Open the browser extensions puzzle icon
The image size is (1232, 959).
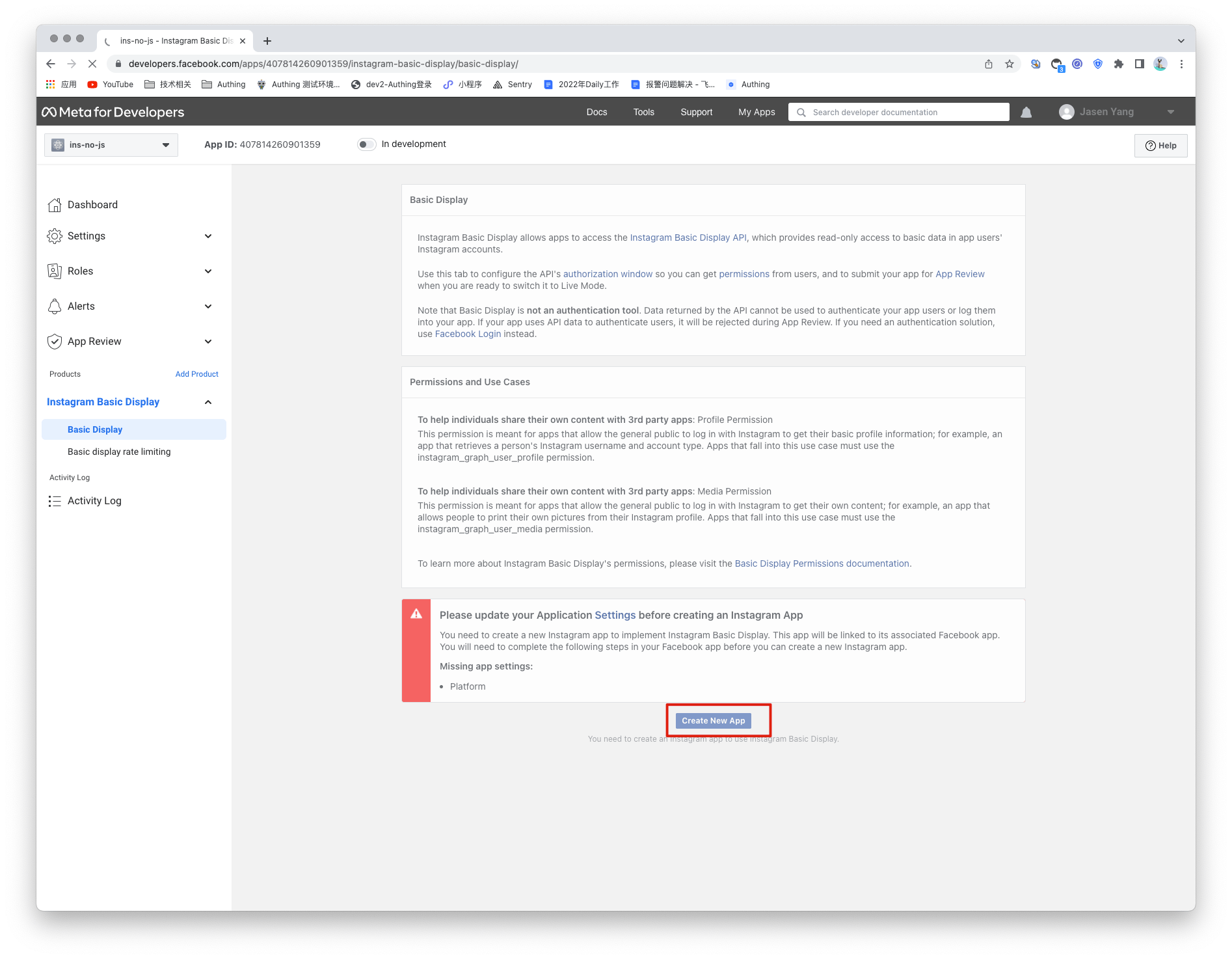1118,64
